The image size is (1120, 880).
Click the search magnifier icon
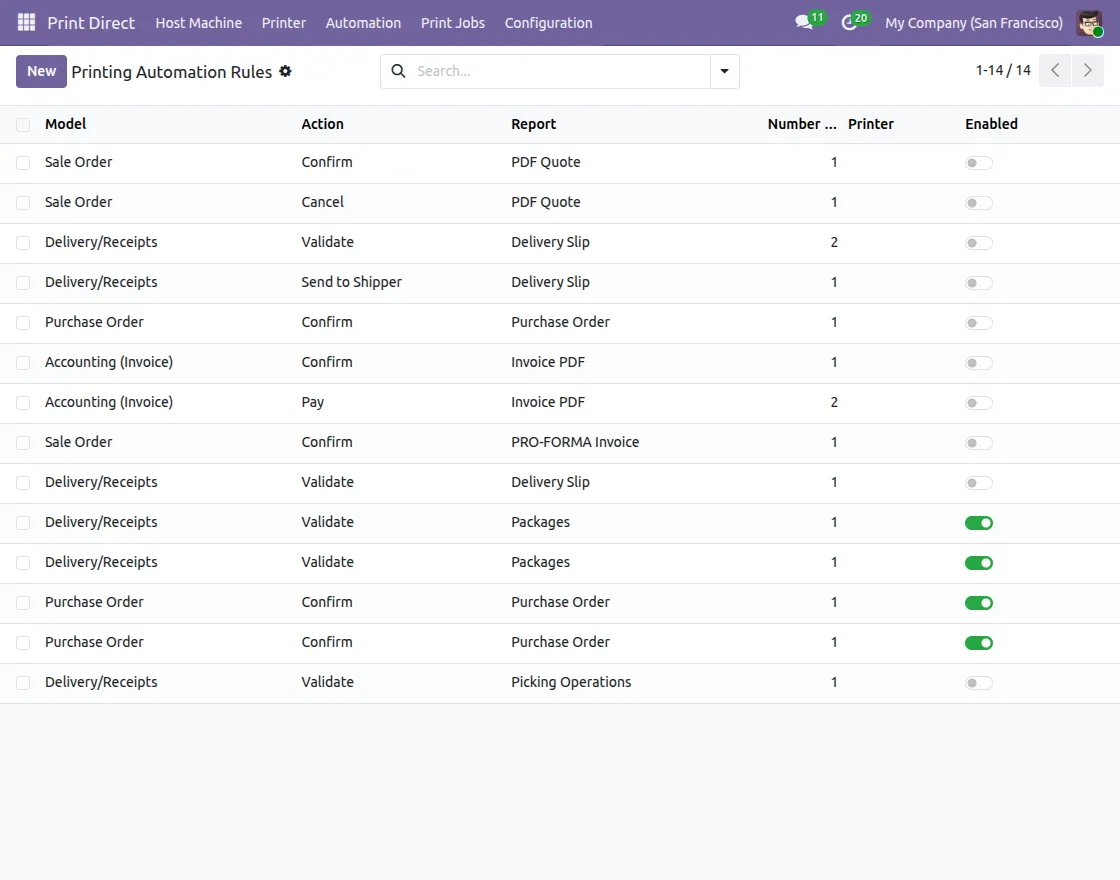pyautogui.click(x=398, y=71)
